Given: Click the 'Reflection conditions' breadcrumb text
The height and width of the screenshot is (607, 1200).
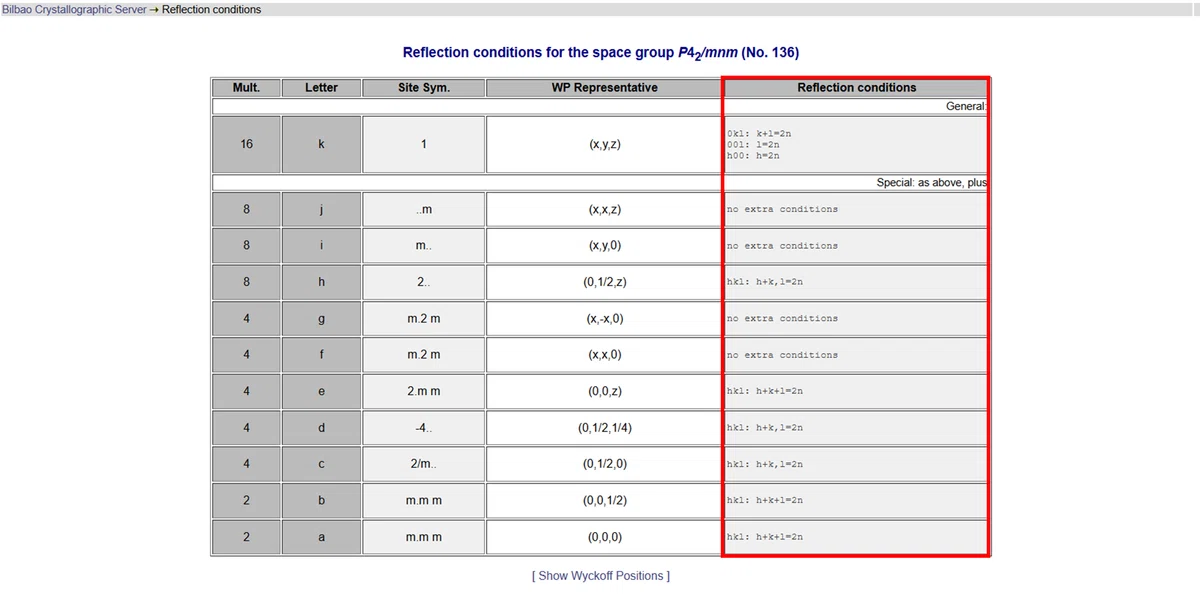Looking at the screenshot, I should point(211,9).
